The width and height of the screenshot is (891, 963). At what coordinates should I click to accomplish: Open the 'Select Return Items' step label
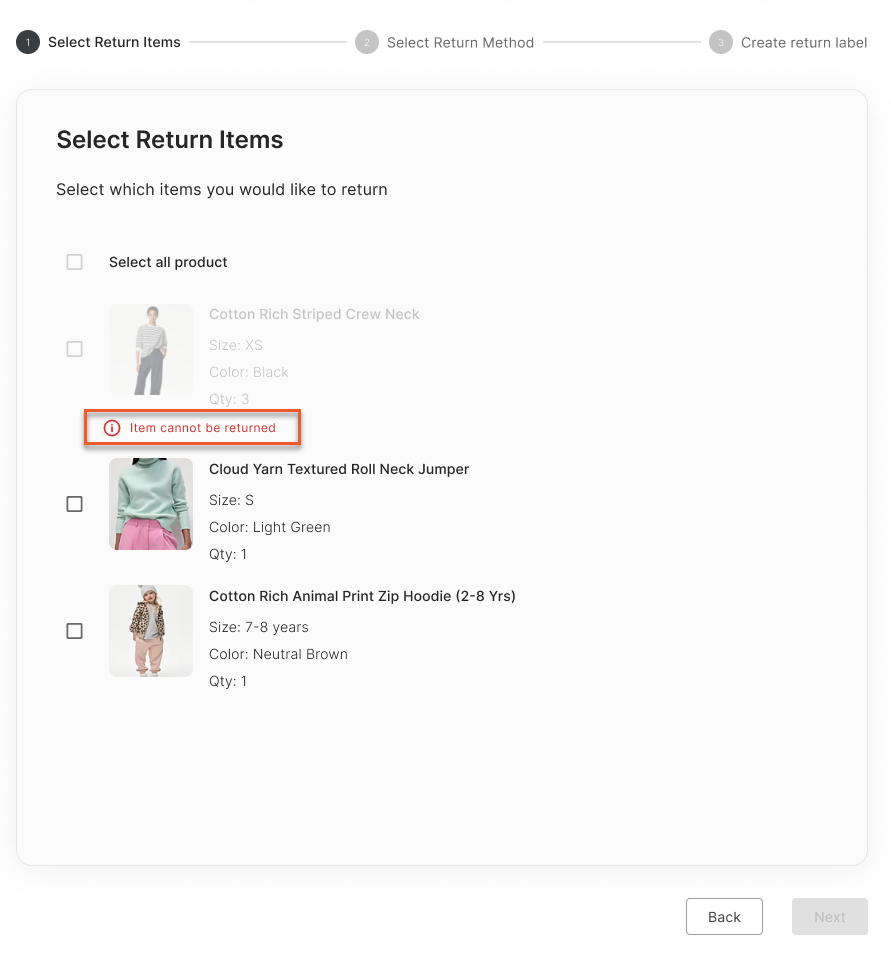tap(114, 43)
